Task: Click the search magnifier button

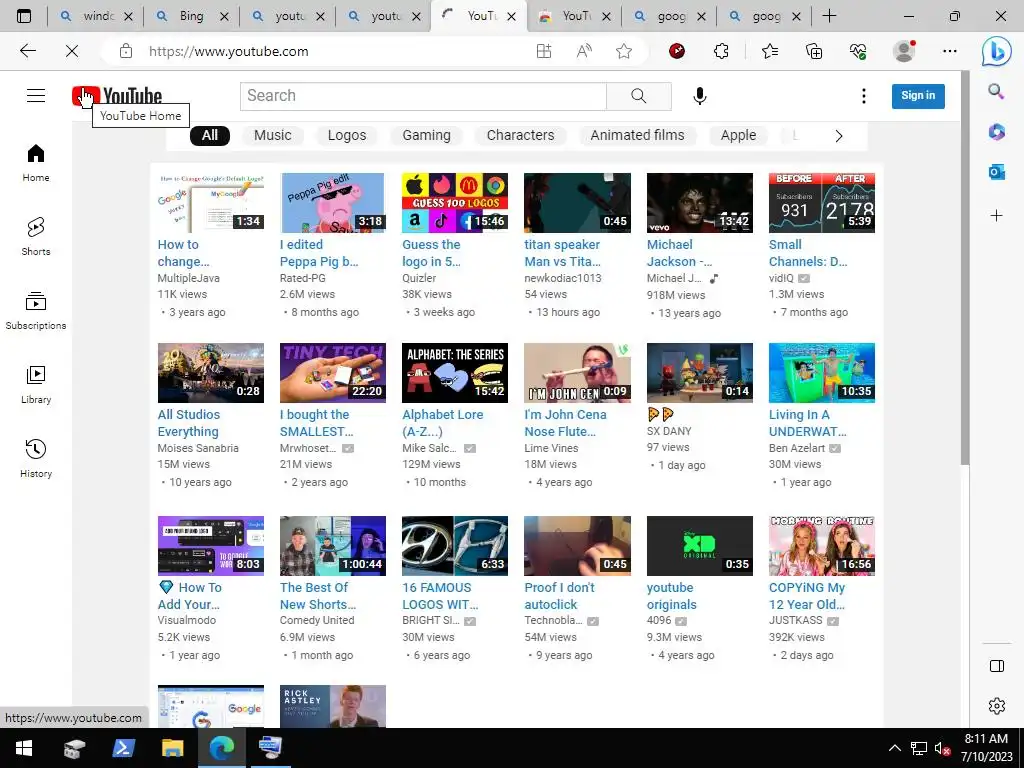Action: coord(639,96)
